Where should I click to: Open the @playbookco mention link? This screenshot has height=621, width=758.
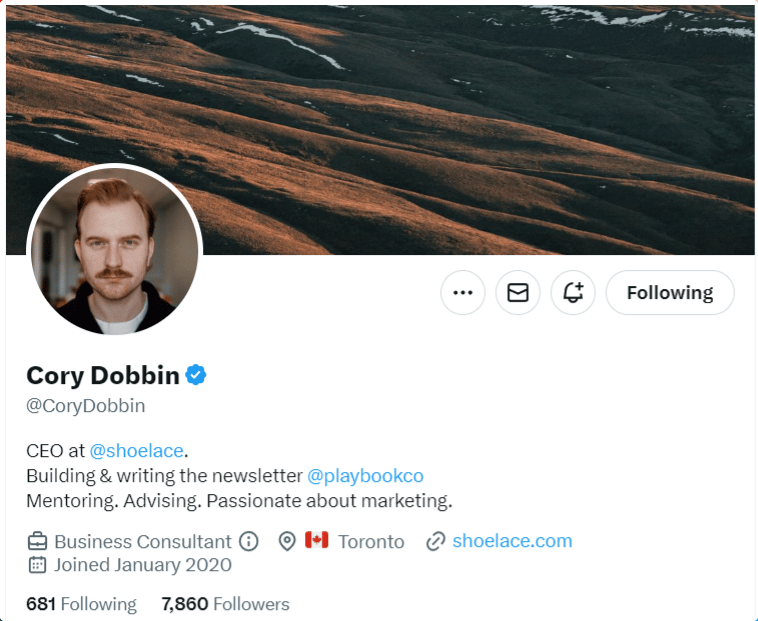pyautogui.click(x=365, y=476)
